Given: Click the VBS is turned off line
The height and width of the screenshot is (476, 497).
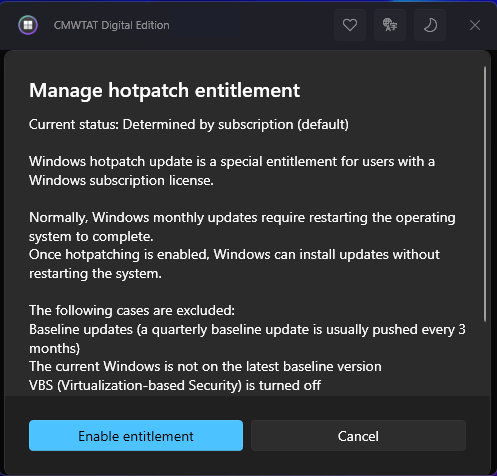Looking at the screenshot, I should tap(175, 385).
